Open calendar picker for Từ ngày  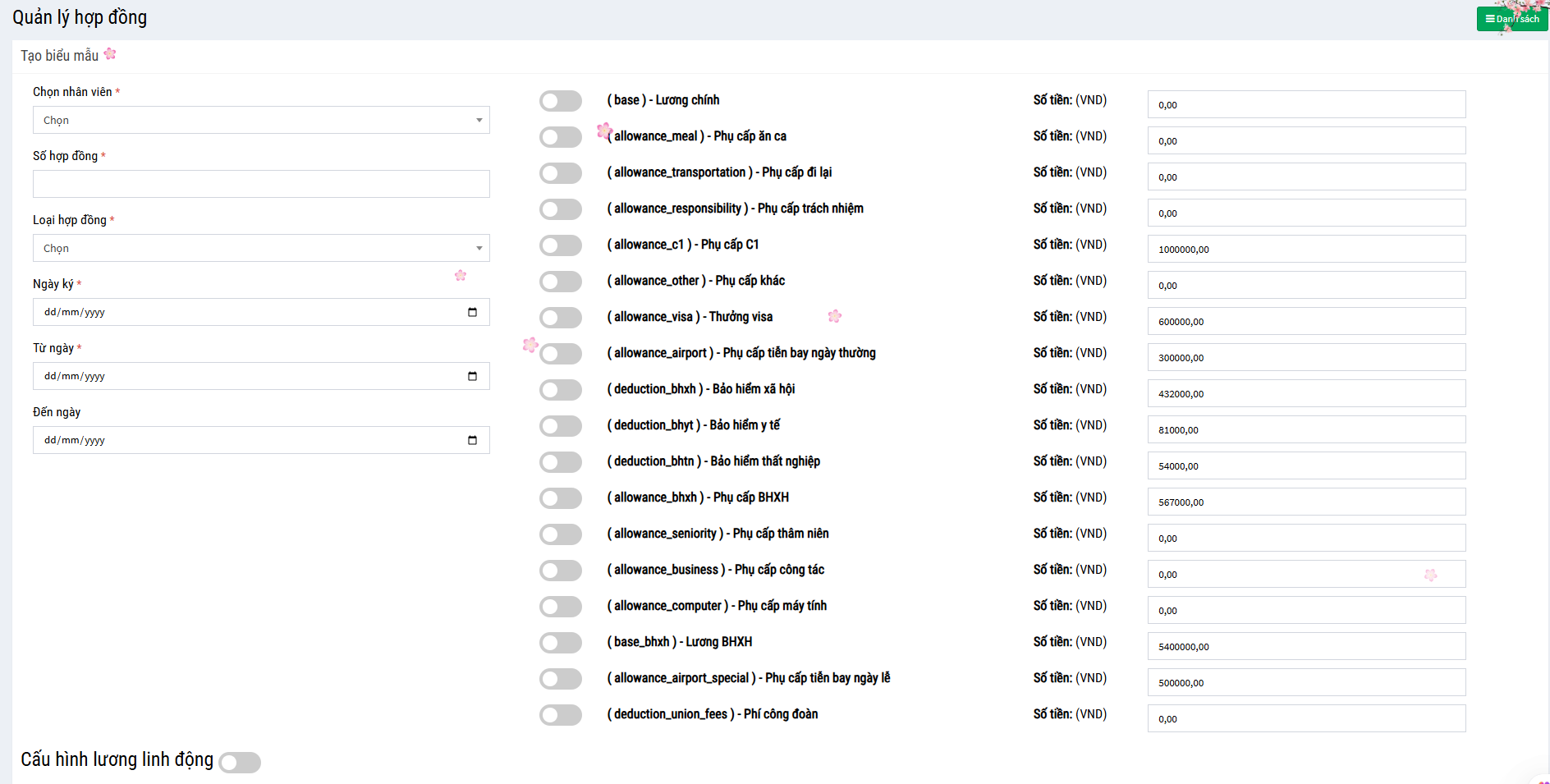pos(472,376)
